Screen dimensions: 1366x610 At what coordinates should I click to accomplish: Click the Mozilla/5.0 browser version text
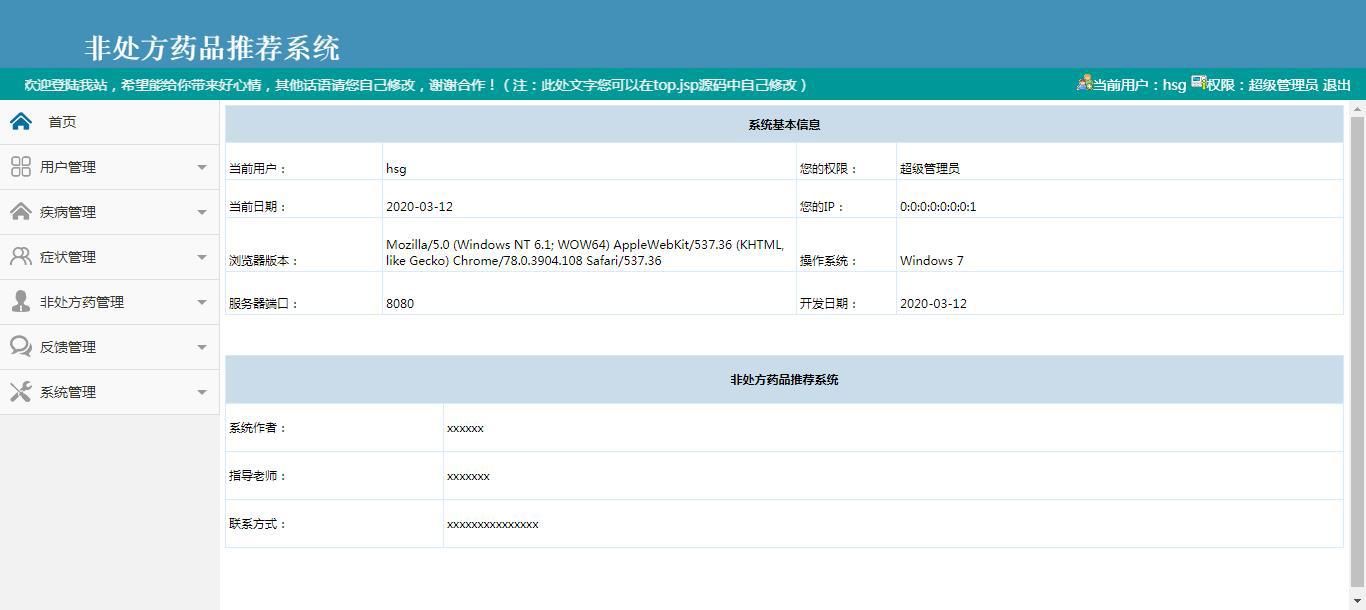[x=585, y=253]
